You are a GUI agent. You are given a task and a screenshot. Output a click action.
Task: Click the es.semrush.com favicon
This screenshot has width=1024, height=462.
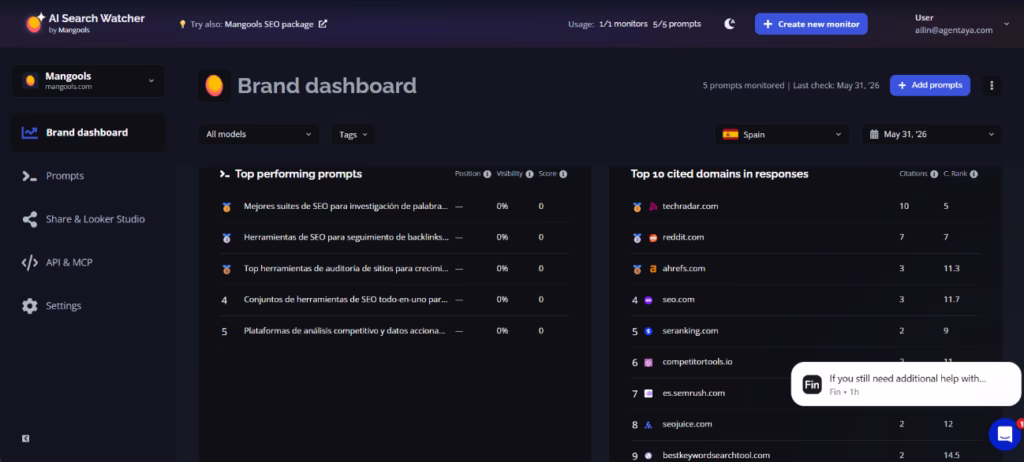click(648, 393)
